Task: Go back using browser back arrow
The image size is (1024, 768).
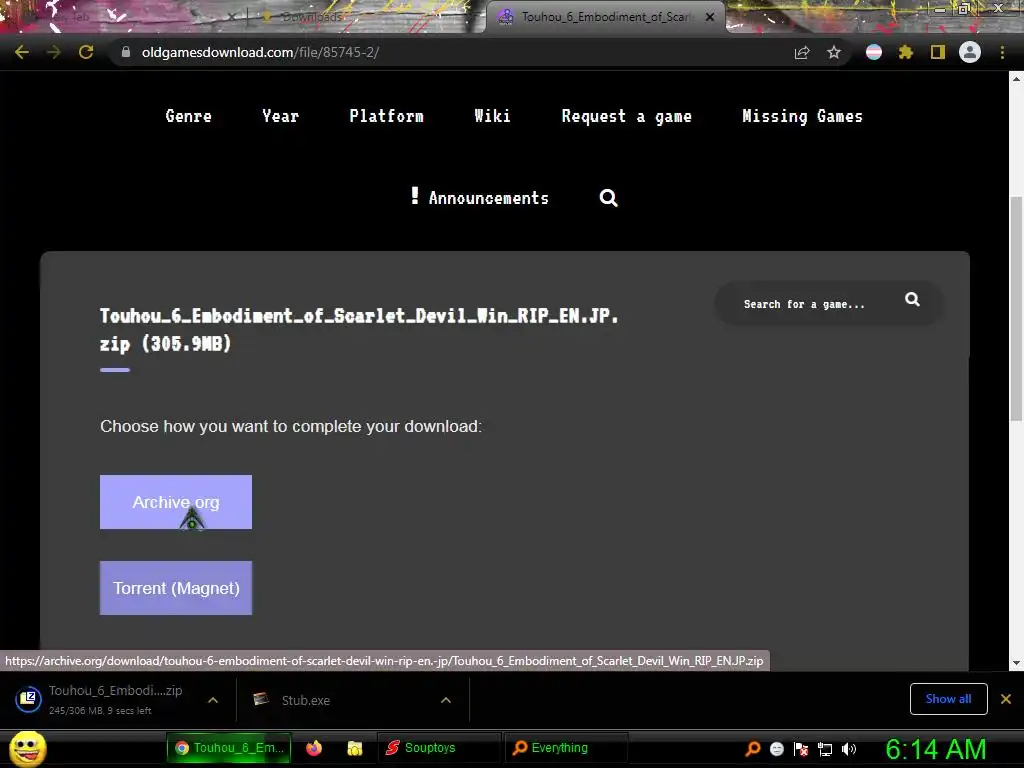Action: click(22, 52)
